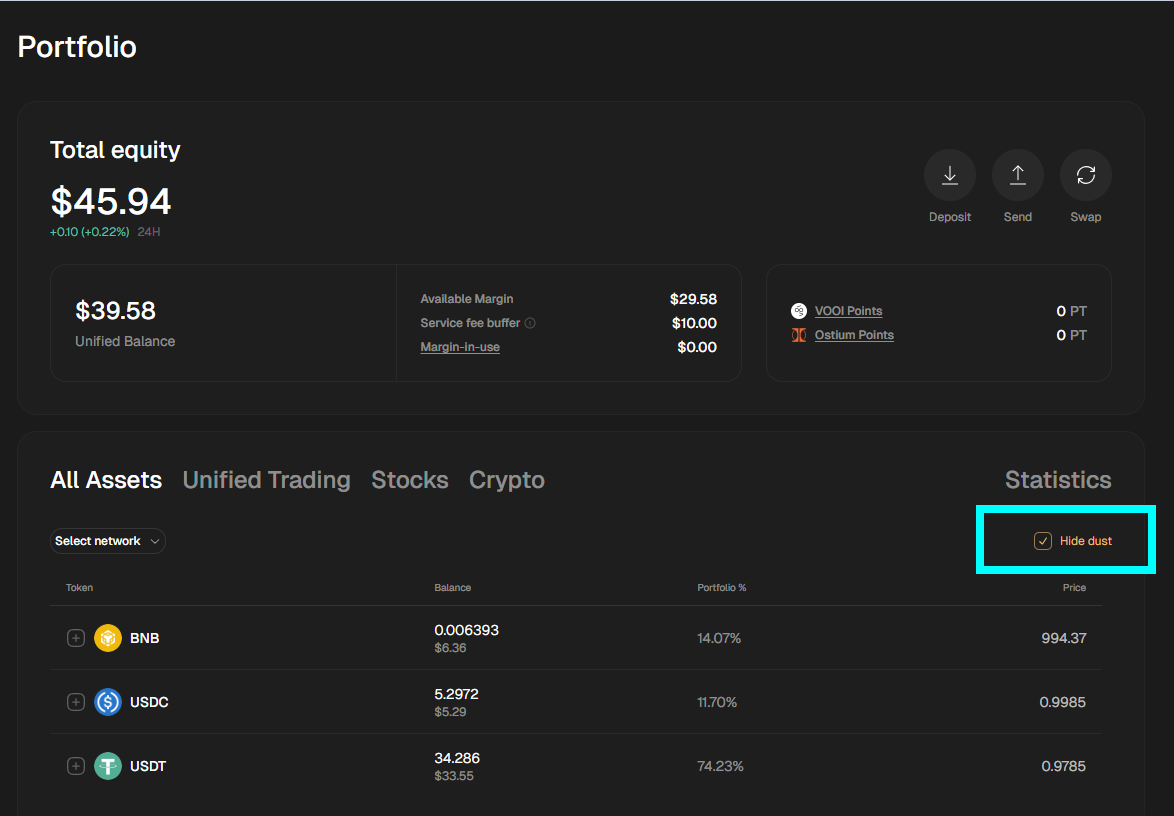The width and height of the screenshot is (1174, 816).
Task: Expand the USDC row details
Action: (x=75, y=702)
